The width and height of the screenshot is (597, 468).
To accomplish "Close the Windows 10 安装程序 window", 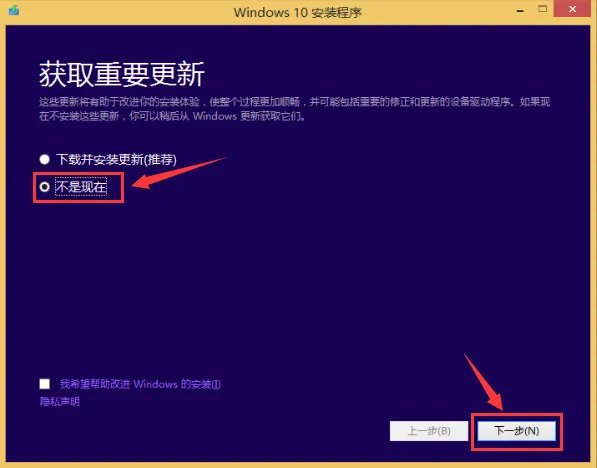I will coord(573,9).
